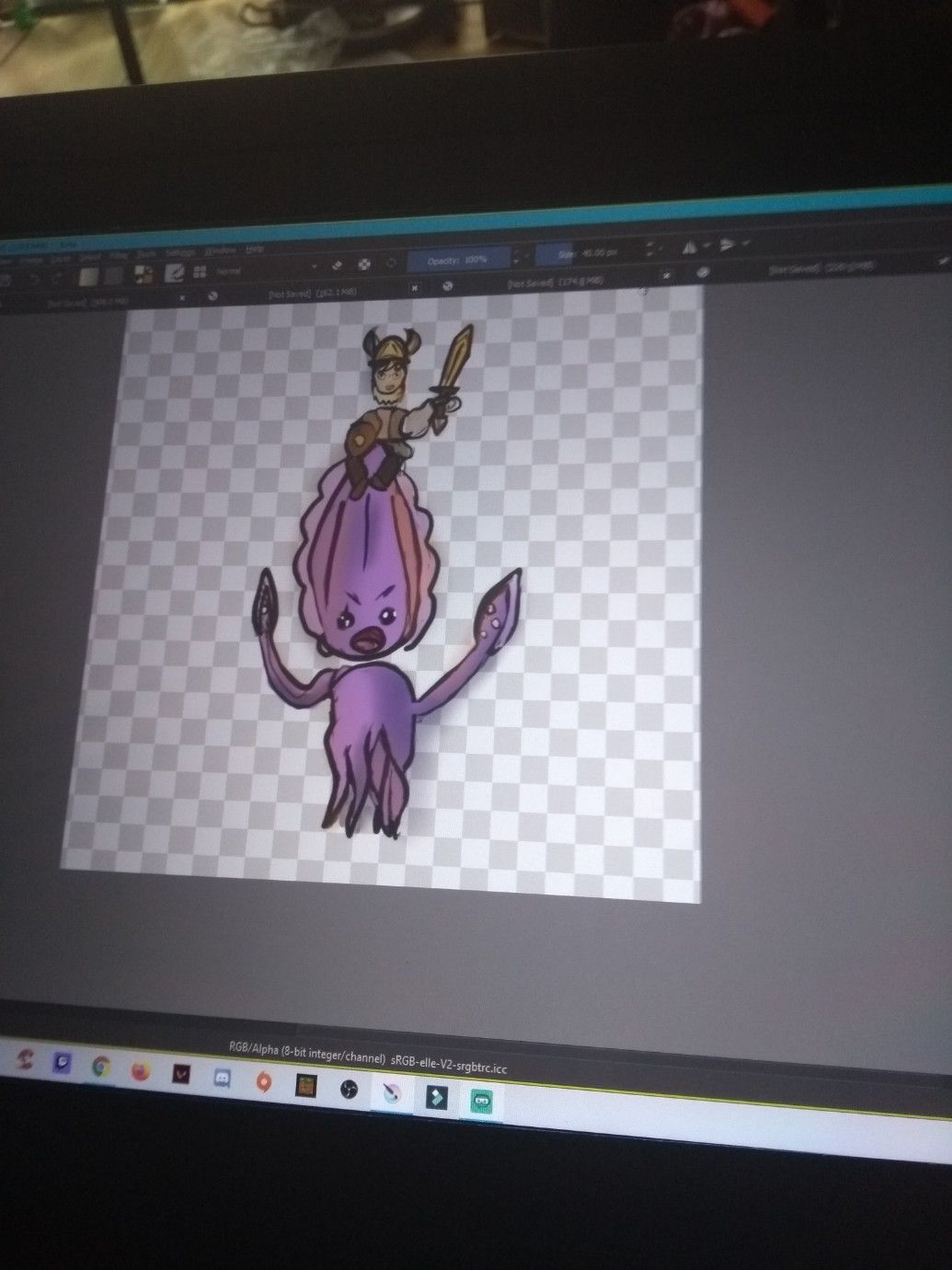Viewport: 952px width, 1270px height.
Task: Open the foreground/background color selector
Action: [144, 274]
